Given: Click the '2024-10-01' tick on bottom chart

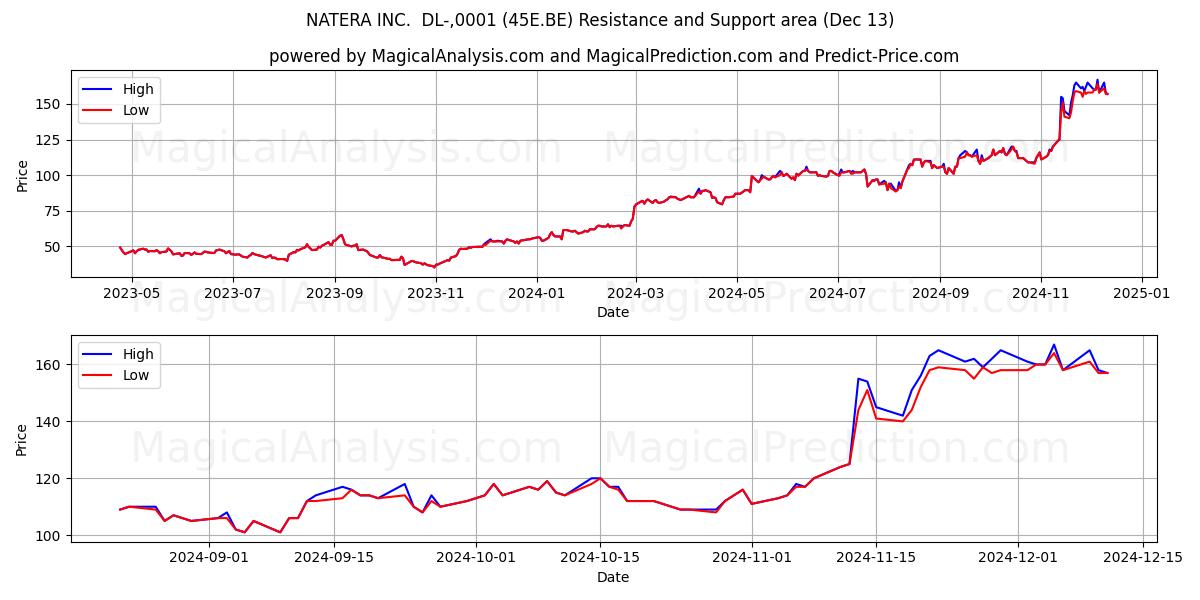Looking at the screenshot, I should pyautogui.click(x=476, y=558).
